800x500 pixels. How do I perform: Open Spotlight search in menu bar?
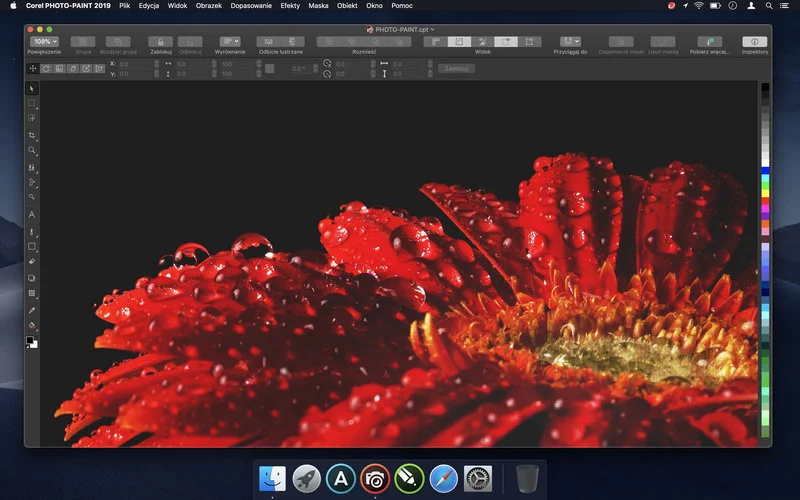coord(768,6)
